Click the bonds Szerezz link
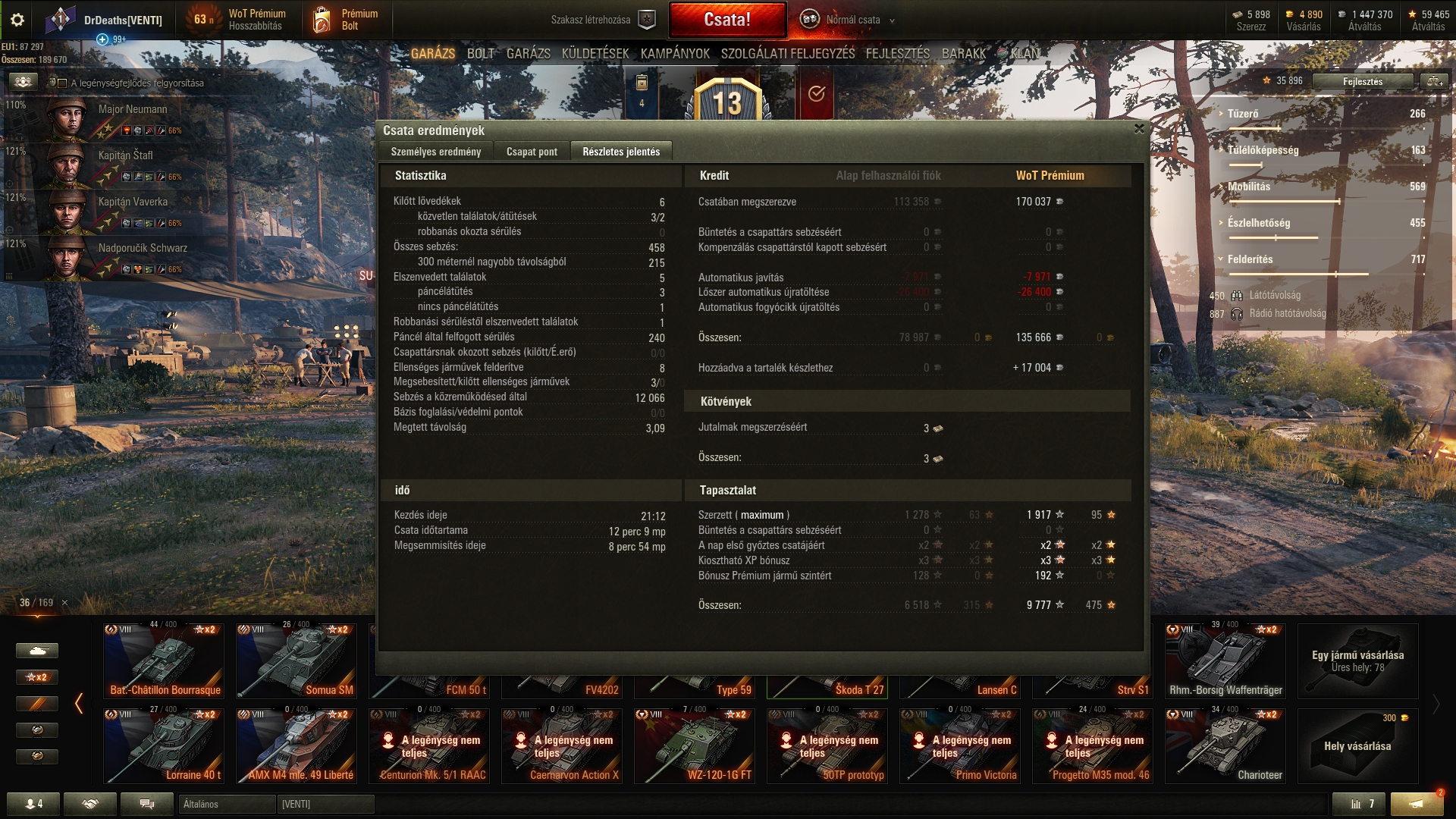 1251,27
